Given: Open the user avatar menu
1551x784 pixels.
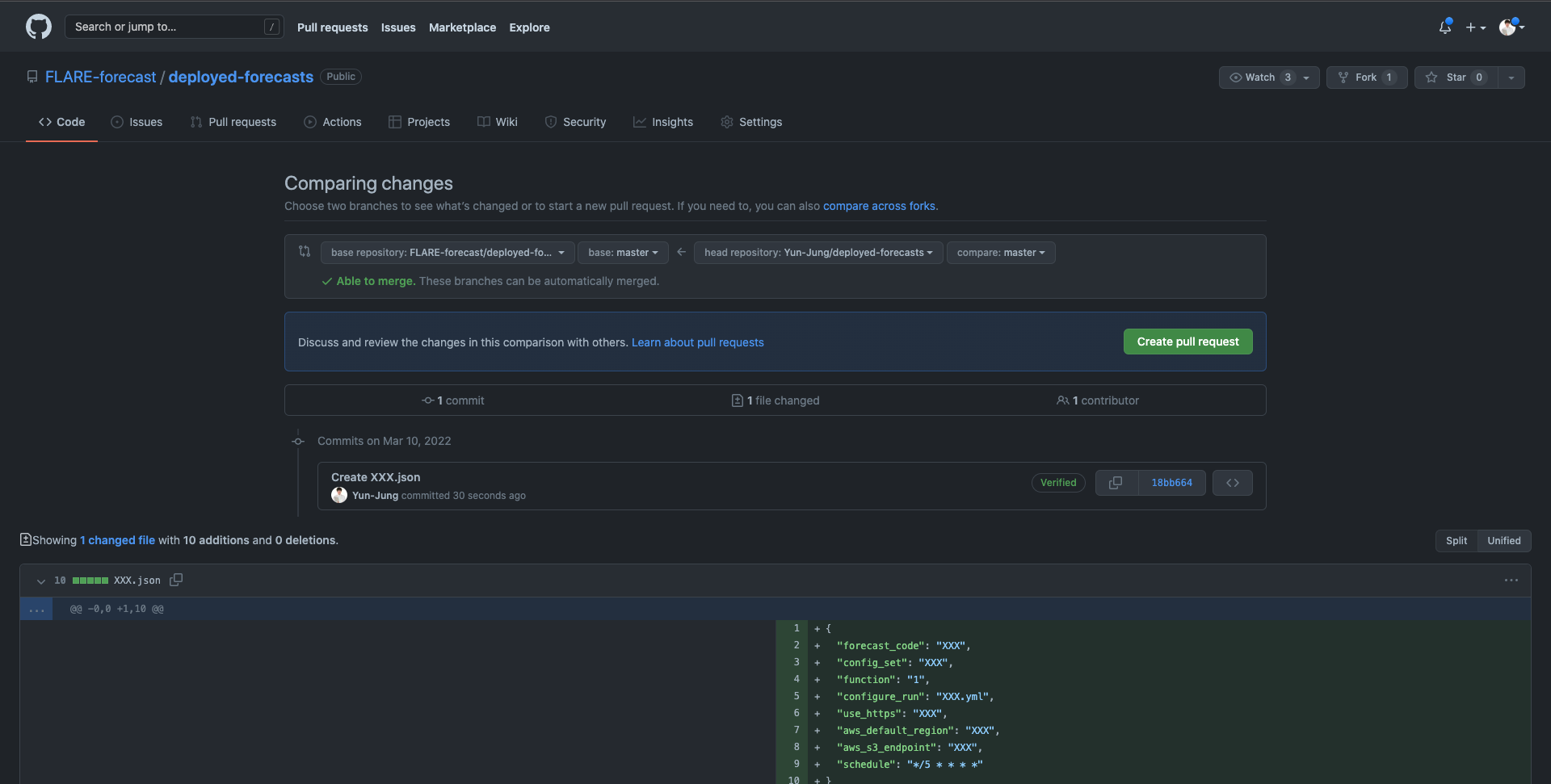Looking at the screenshot, I should coord(1511,27).
